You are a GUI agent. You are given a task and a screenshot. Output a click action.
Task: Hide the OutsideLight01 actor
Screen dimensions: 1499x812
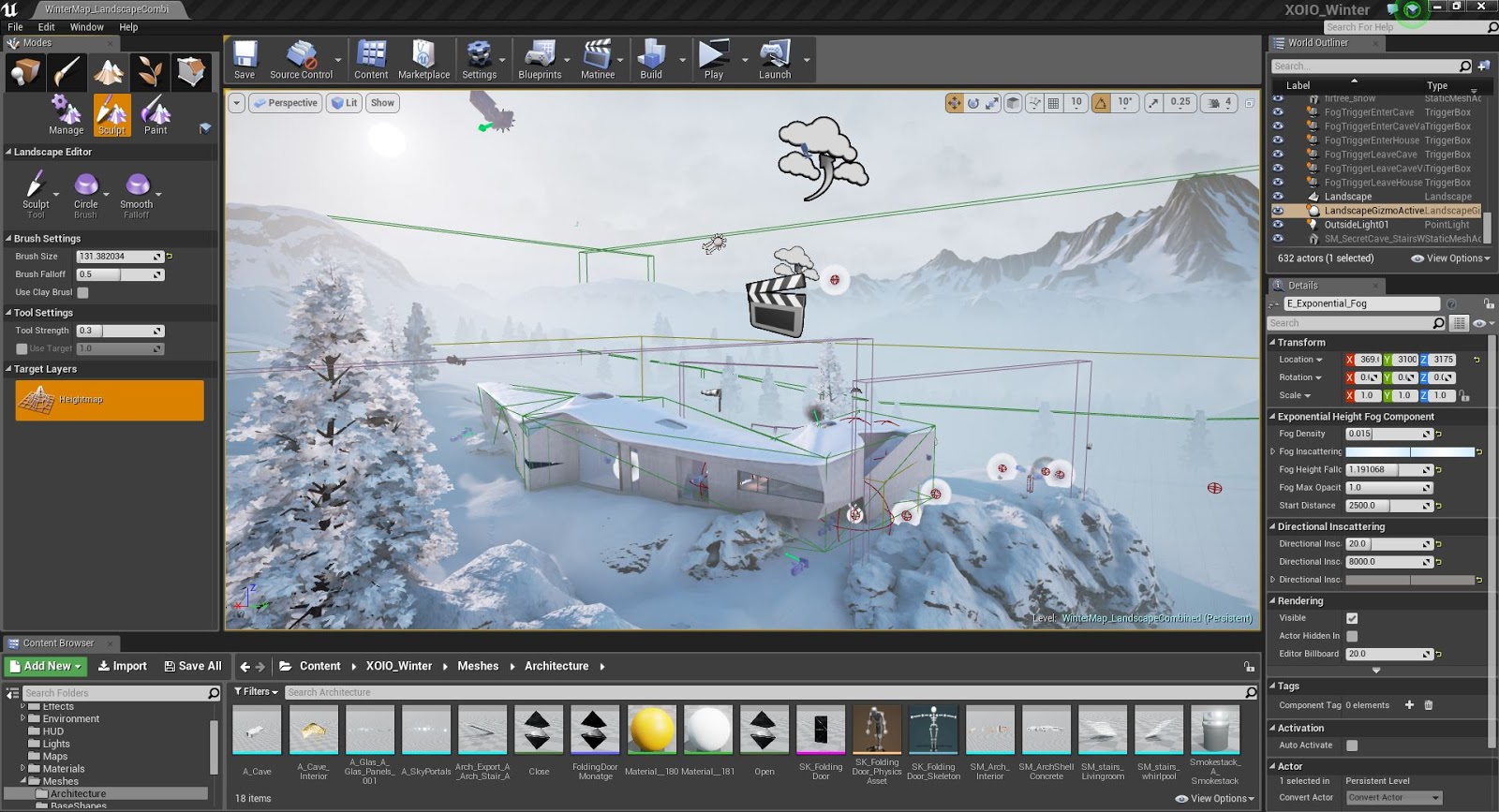1278,225
